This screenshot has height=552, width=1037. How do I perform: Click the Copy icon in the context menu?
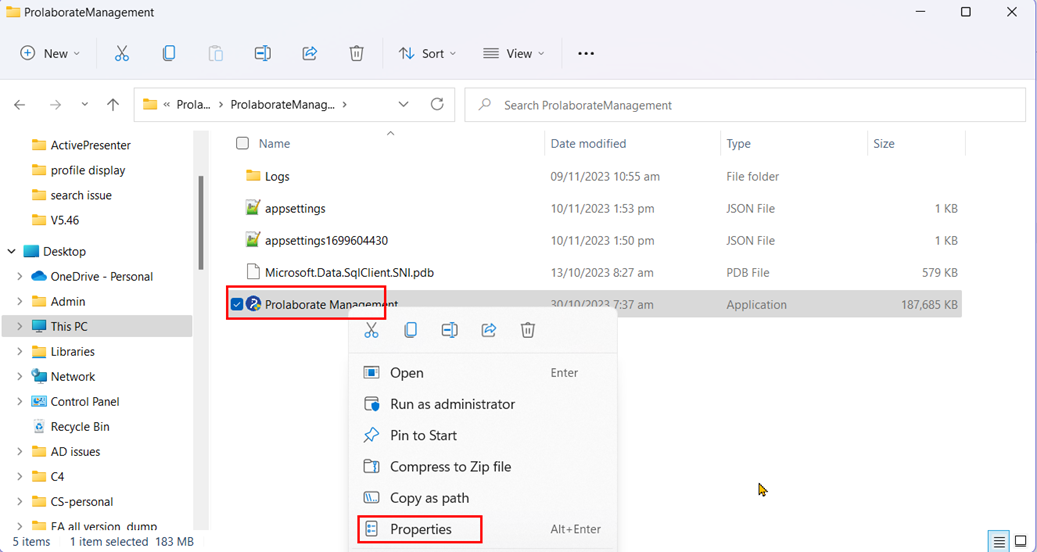[x=411, y=330]
